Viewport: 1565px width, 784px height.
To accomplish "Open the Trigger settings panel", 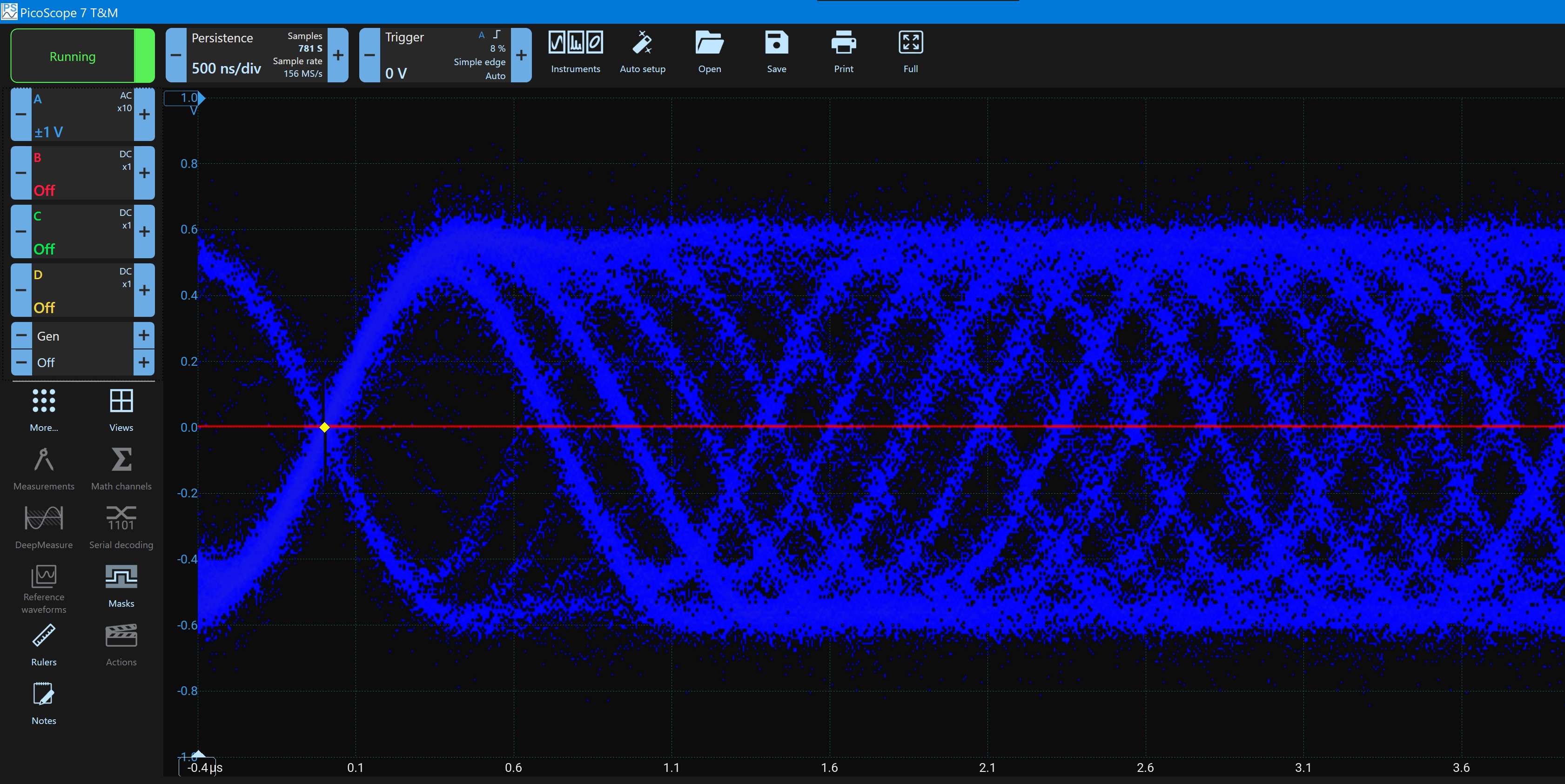I will coord(435,54).
